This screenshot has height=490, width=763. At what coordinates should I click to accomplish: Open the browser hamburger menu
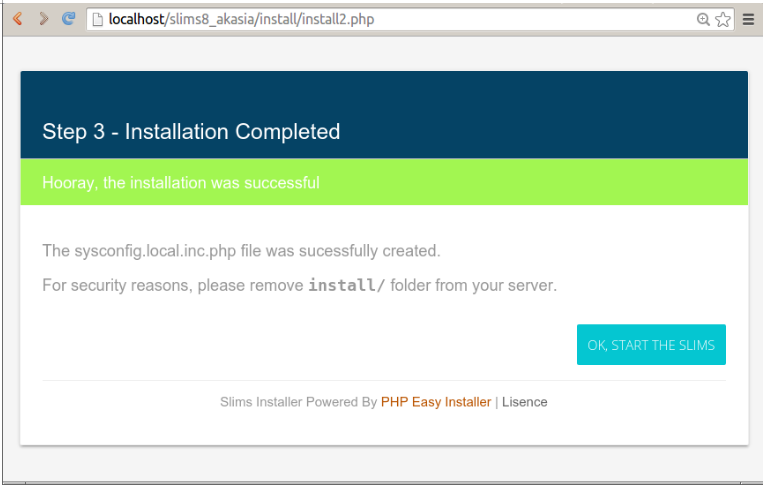tap(748, 19)
